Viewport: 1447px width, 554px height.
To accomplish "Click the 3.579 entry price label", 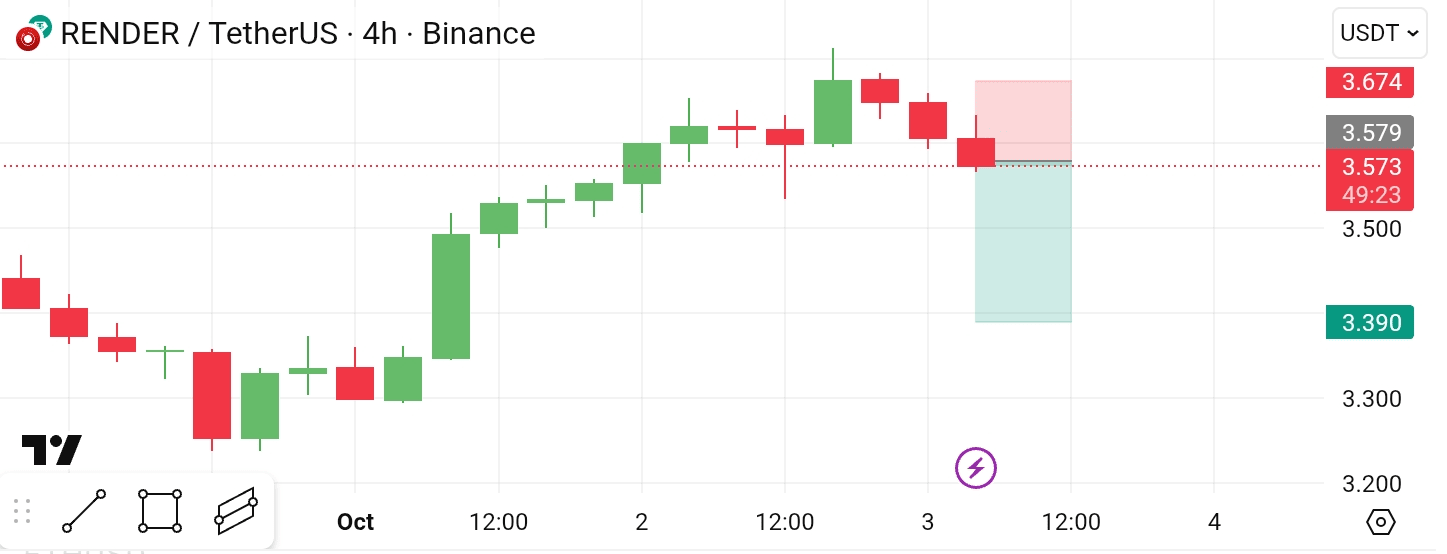I will pos(1370,132).
